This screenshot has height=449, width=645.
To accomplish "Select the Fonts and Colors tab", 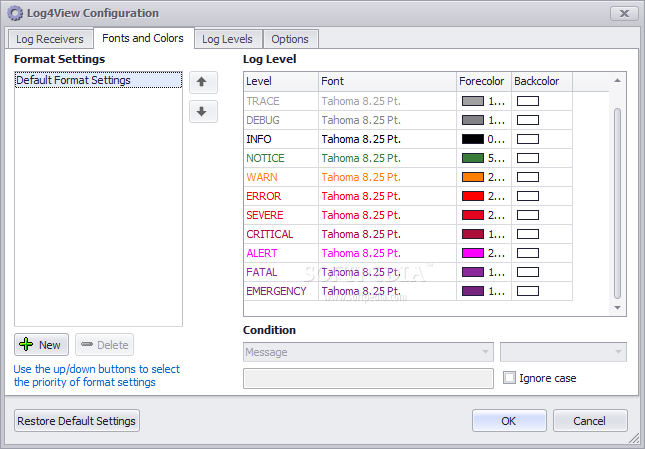I will click(x=143, y=38).
